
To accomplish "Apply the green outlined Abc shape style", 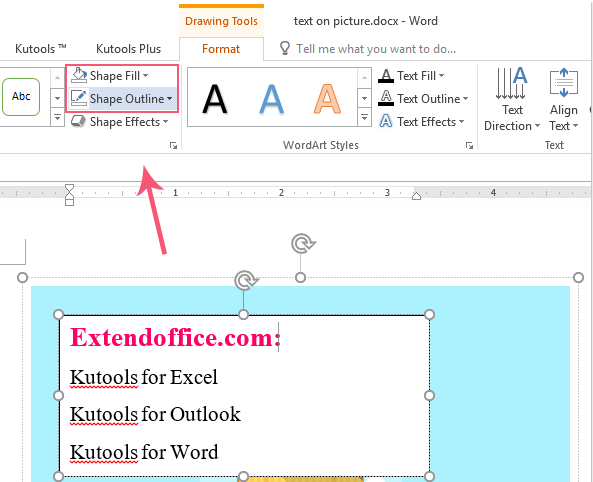I will [21, 97].
